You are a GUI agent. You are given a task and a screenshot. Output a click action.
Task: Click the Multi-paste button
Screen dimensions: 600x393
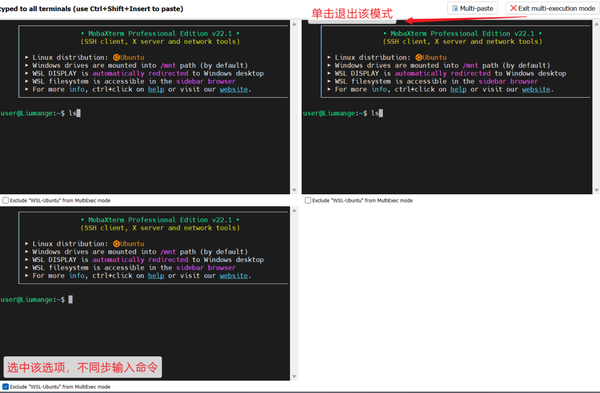tap(473, 8)
